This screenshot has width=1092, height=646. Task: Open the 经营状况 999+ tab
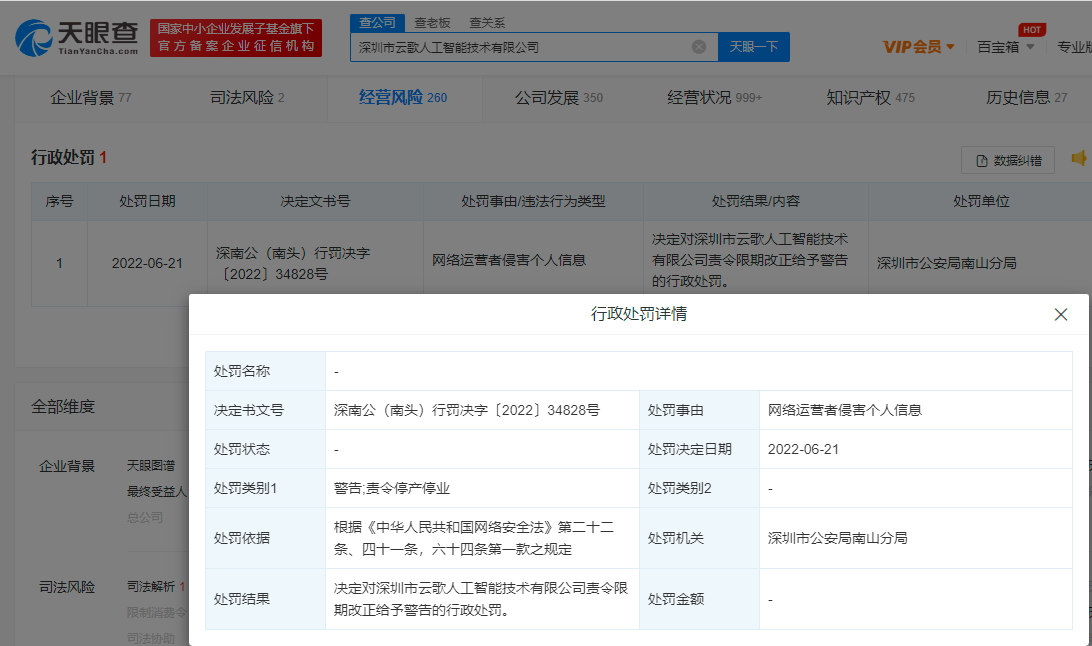[x=715, y=97]
